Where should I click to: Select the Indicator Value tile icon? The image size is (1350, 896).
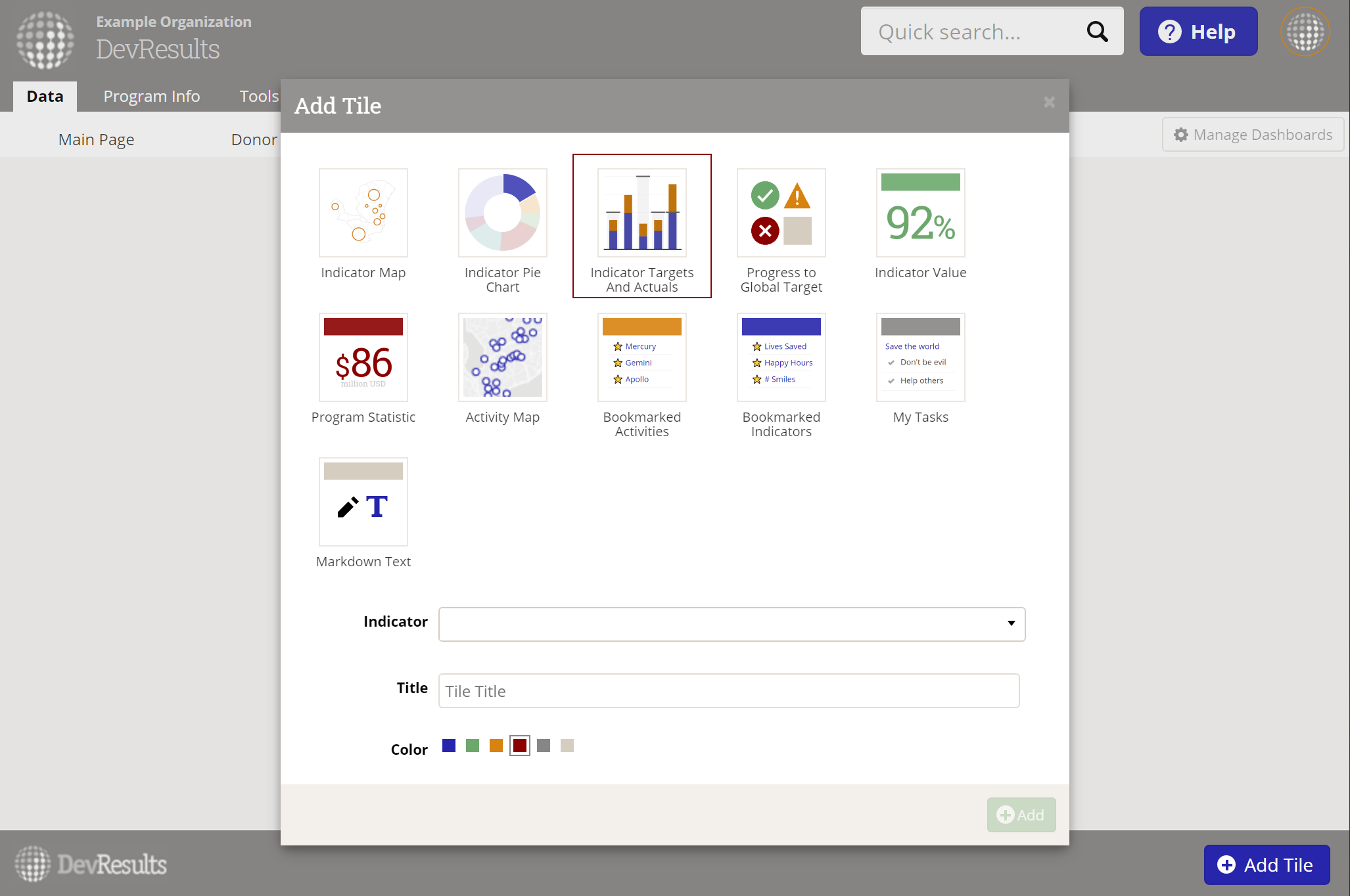tap(920, 213)
